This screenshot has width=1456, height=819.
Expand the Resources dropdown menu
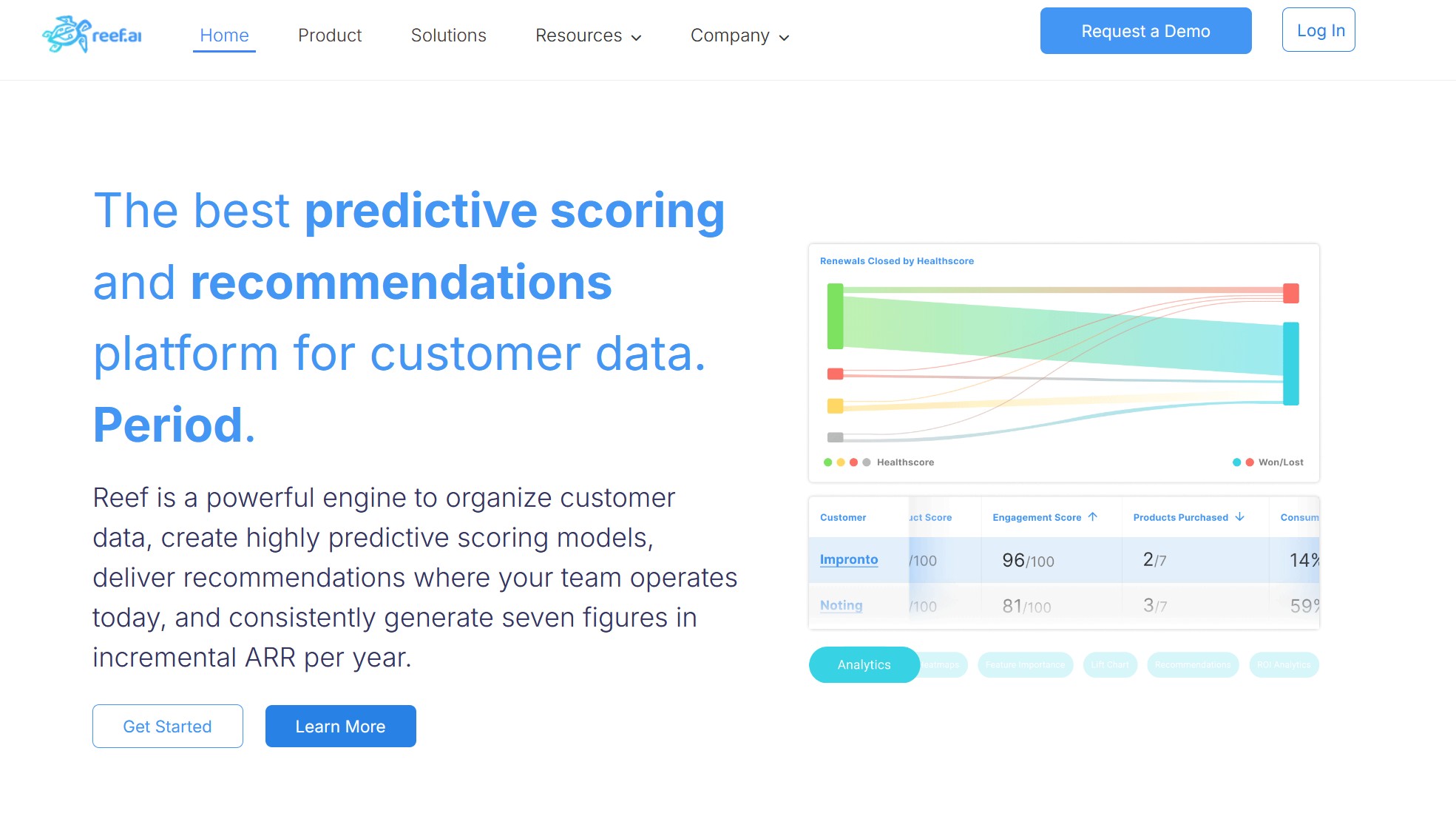pos(588,36)
